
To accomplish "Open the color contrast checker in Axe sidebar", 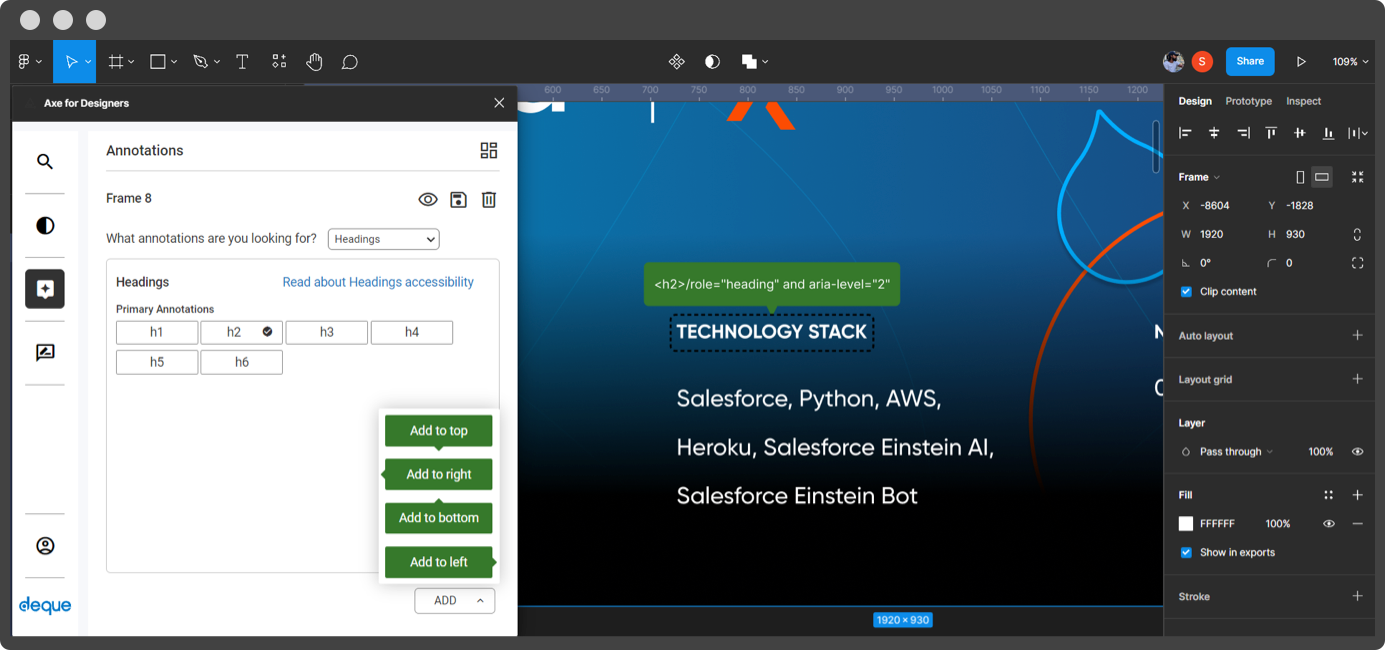I will coord(45,226).
